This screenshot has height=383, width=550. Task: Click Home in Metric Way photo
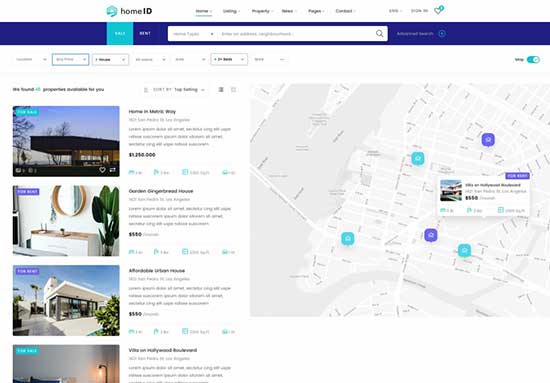point(66,141)
